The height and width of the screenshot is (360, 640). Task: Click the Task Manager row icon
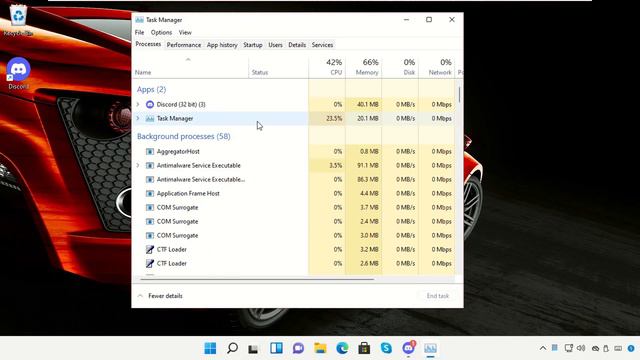pos(150,118)
